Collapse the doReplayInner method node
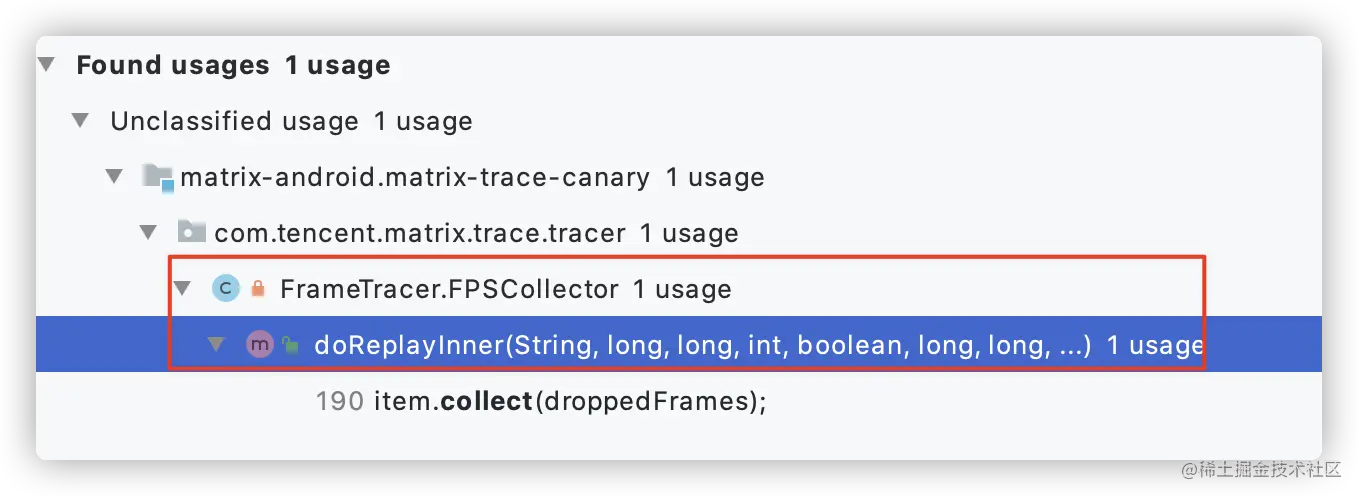The height and width of the screenshot is (496, 1358). (216, 345)
